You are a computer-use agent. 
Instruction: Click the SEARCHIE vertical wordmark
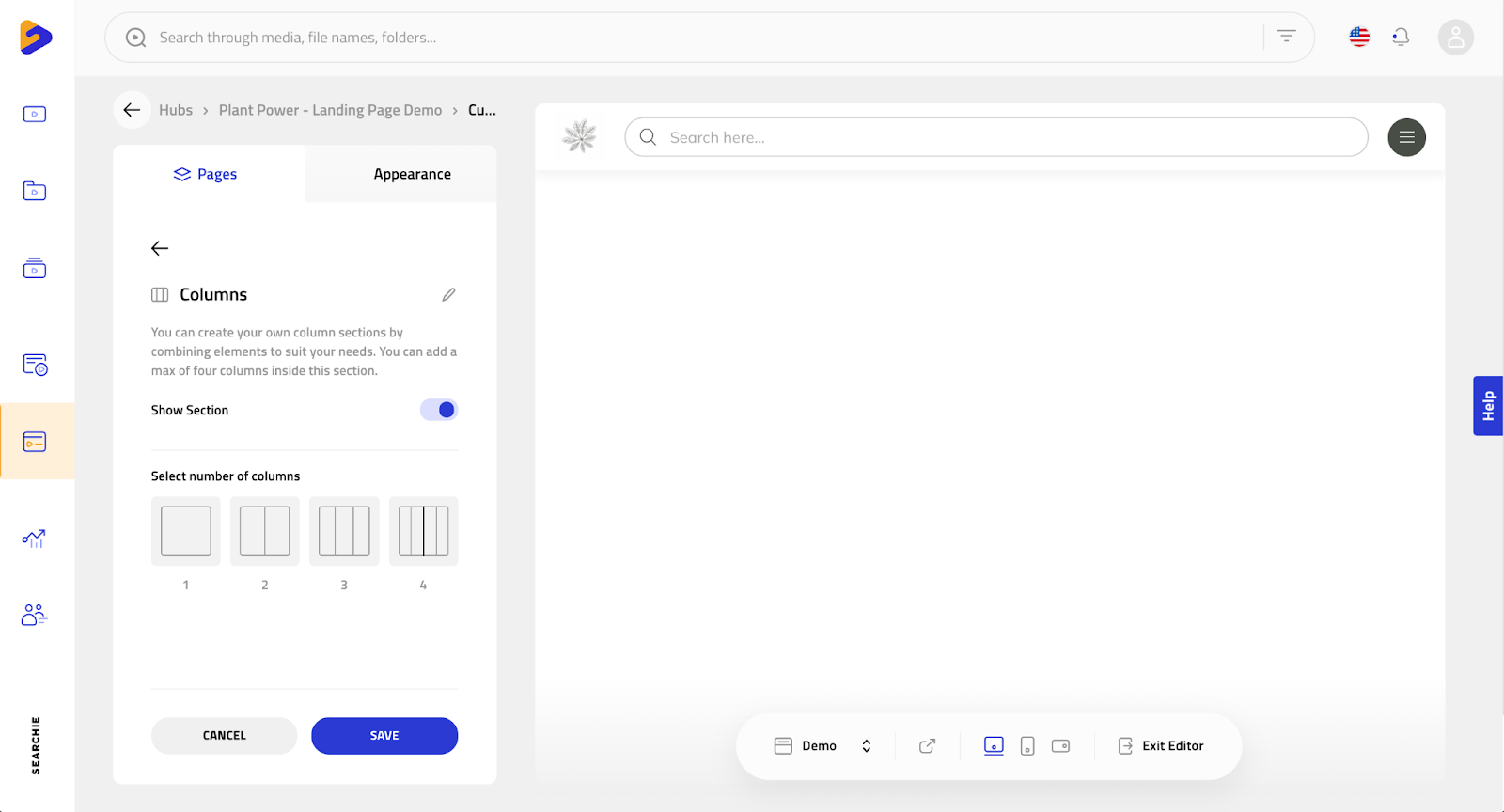click(36, 745)
